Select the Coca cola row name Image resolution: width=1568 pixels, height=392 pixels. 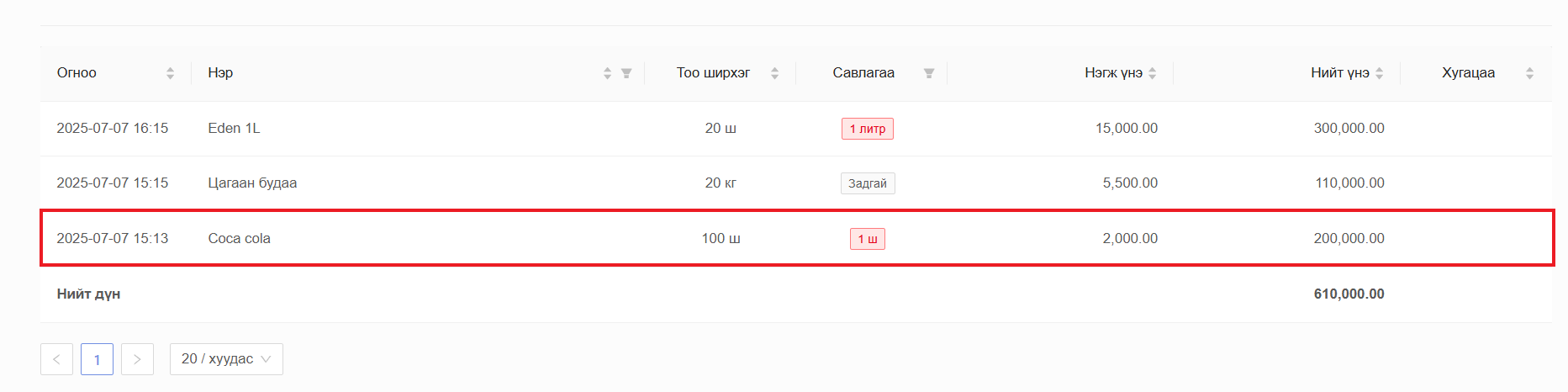[x=239, y=238]
